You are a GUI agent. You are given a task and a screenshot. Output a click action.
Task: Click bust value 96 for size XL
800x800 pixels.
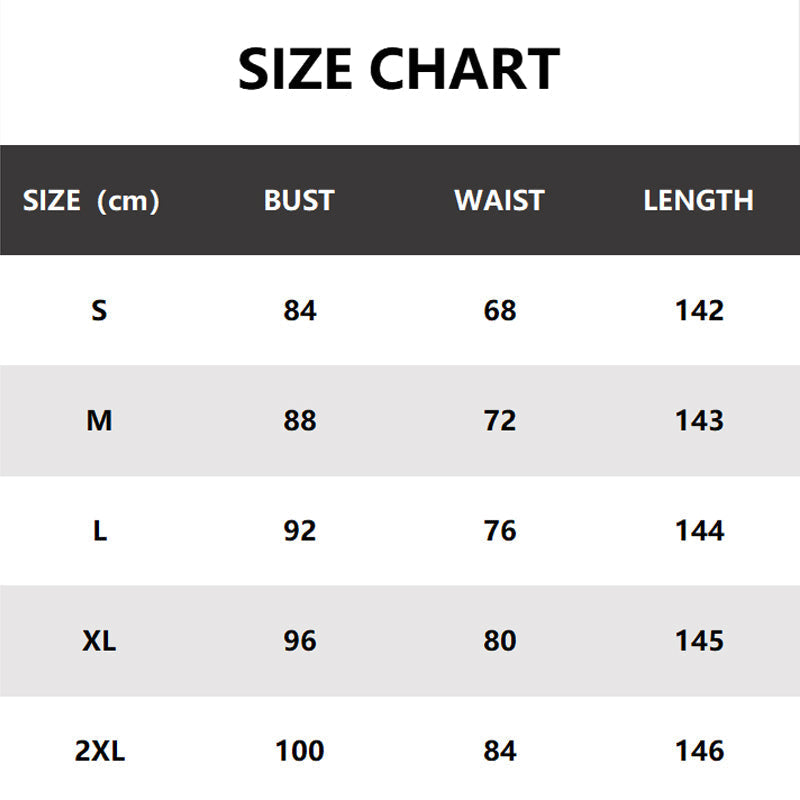[x=299, y=640]
